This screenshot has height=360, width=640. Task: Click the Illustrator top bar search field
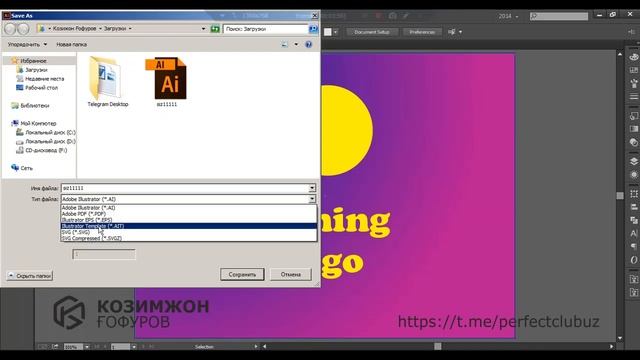[559, 16]
